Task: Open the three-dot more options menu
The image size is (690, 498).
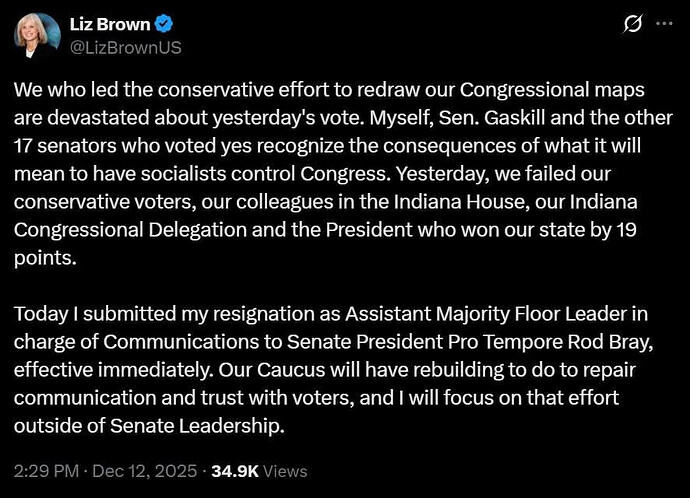Action: coord(664,24)
